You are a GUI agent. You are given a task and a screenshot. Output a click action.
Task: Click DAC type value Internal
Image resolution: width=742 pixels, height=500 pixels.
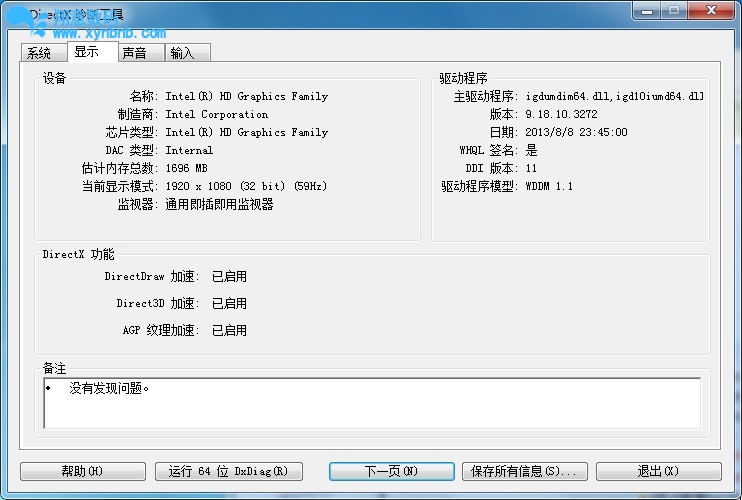[x=189, y=150]
